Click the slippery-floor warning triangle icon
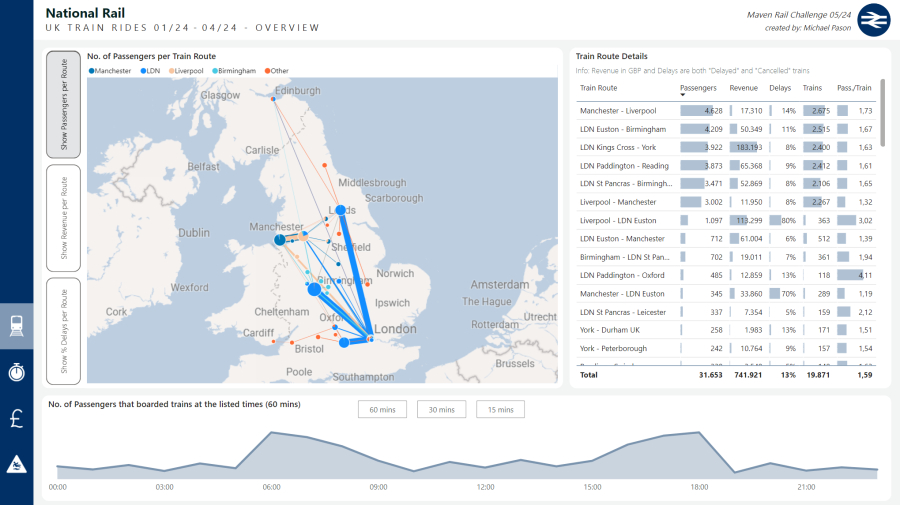Viewport: 900px width, 505px height. pyautogui.click(x=17, y=464)
